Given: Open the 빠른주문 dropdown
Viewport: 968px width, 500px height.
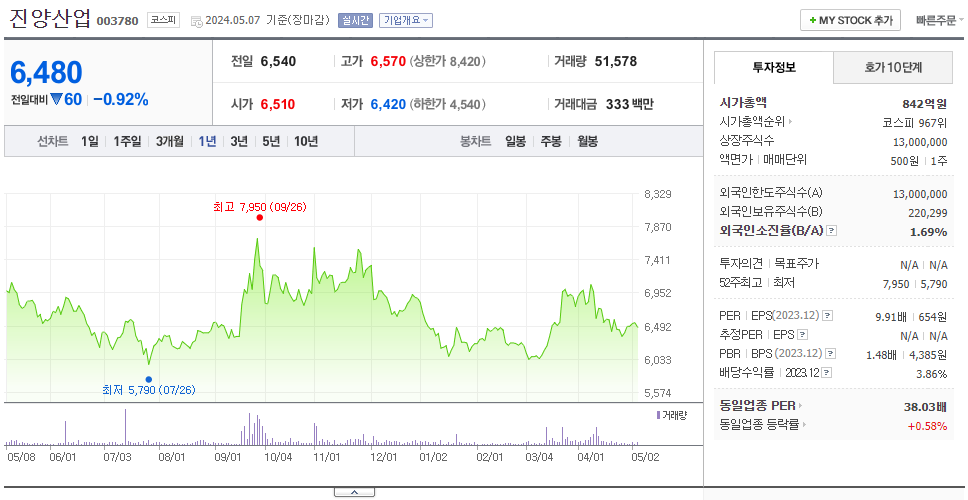Looking at the screenshot, I should pyautogui.click(x=940, y=20).
